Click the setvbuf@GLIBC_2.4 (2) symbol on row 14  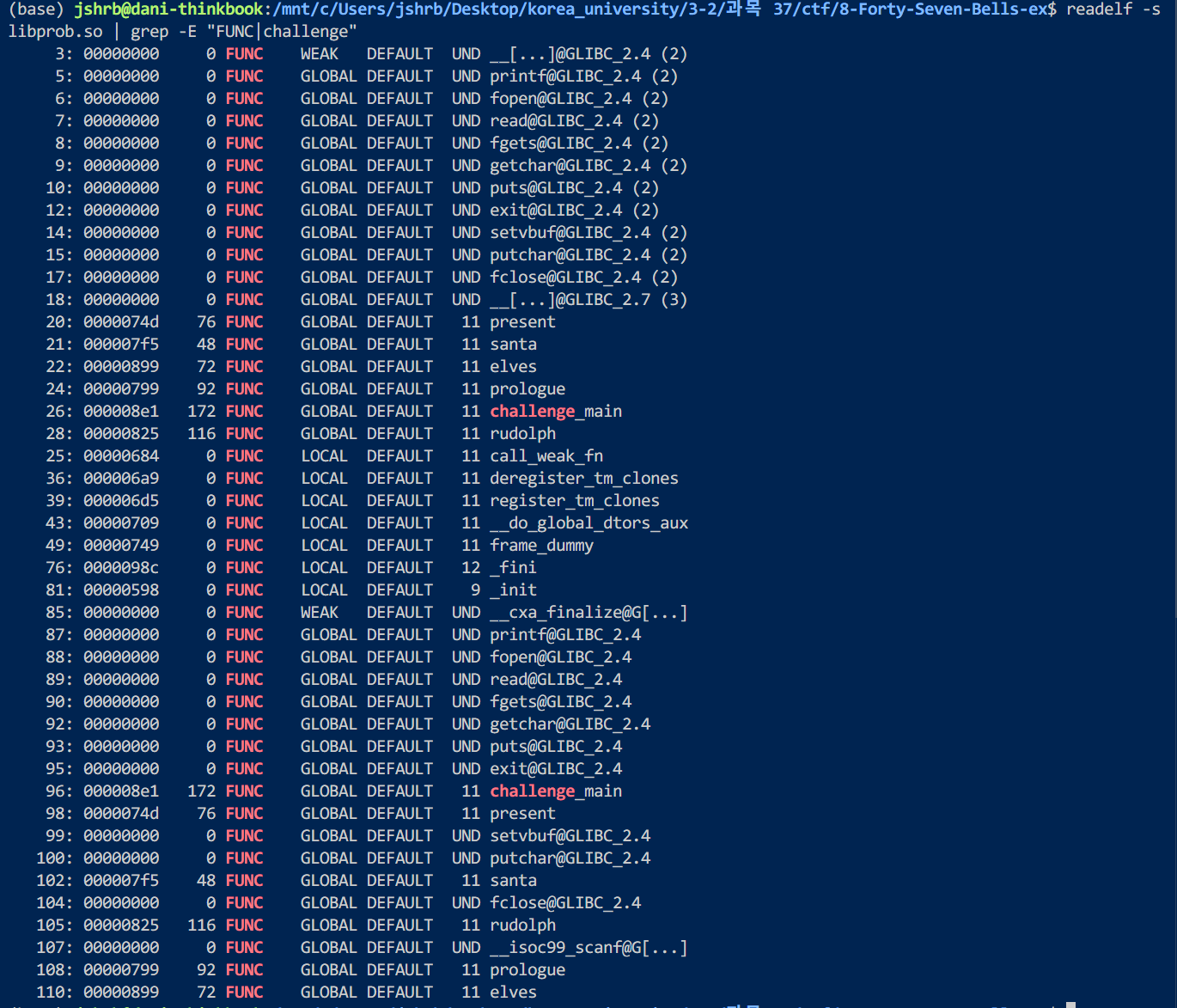(588, 233)
